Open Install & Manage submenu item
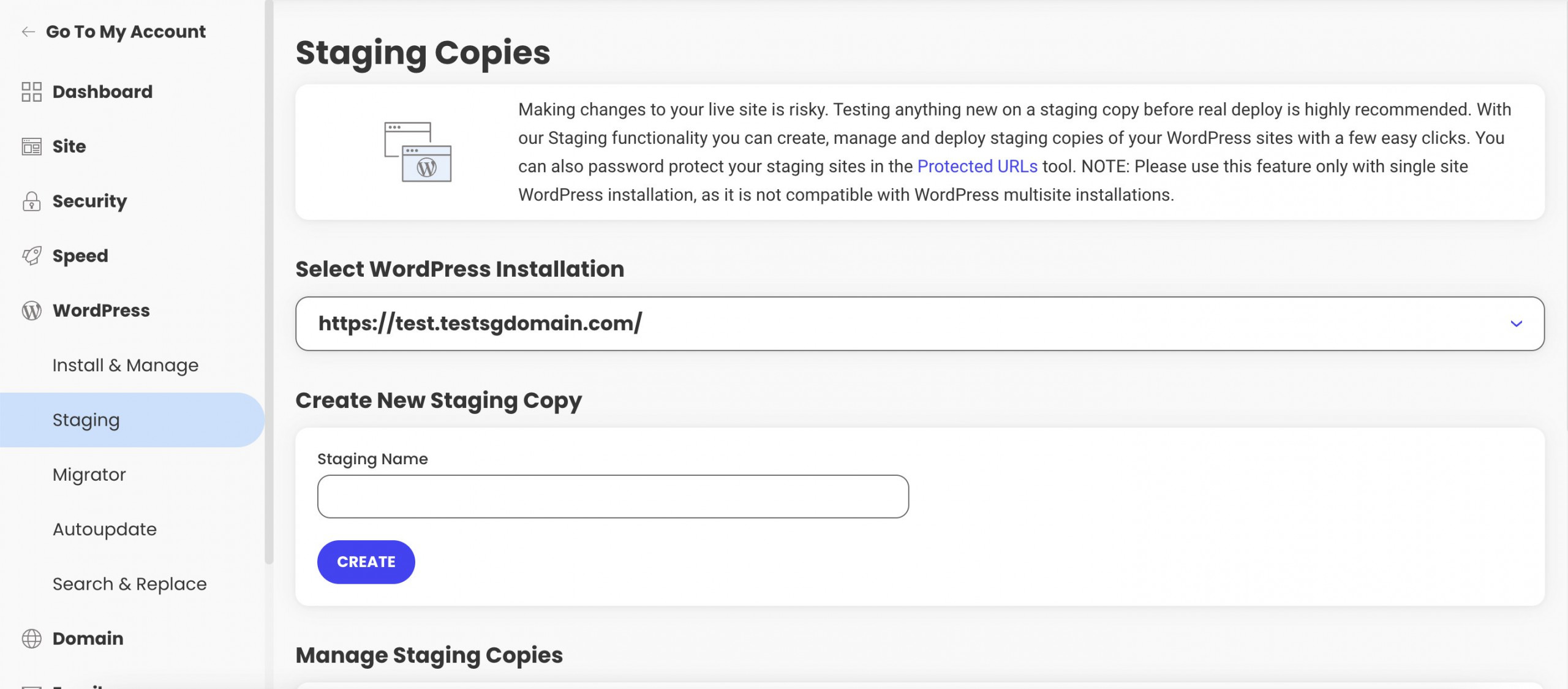The width and height of the screenshot is (1568, 689). tap(126, 365)
